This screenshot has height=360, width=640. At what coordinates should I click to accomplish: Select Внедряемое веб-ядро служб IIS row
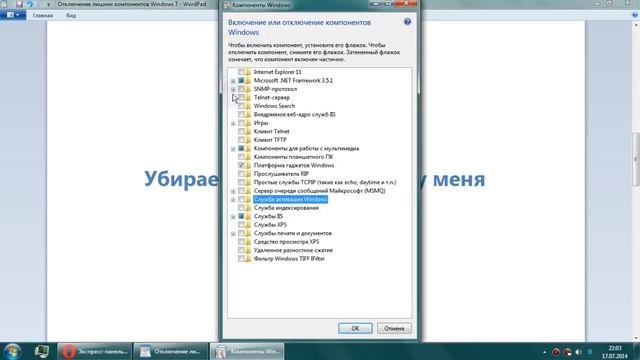294,114
